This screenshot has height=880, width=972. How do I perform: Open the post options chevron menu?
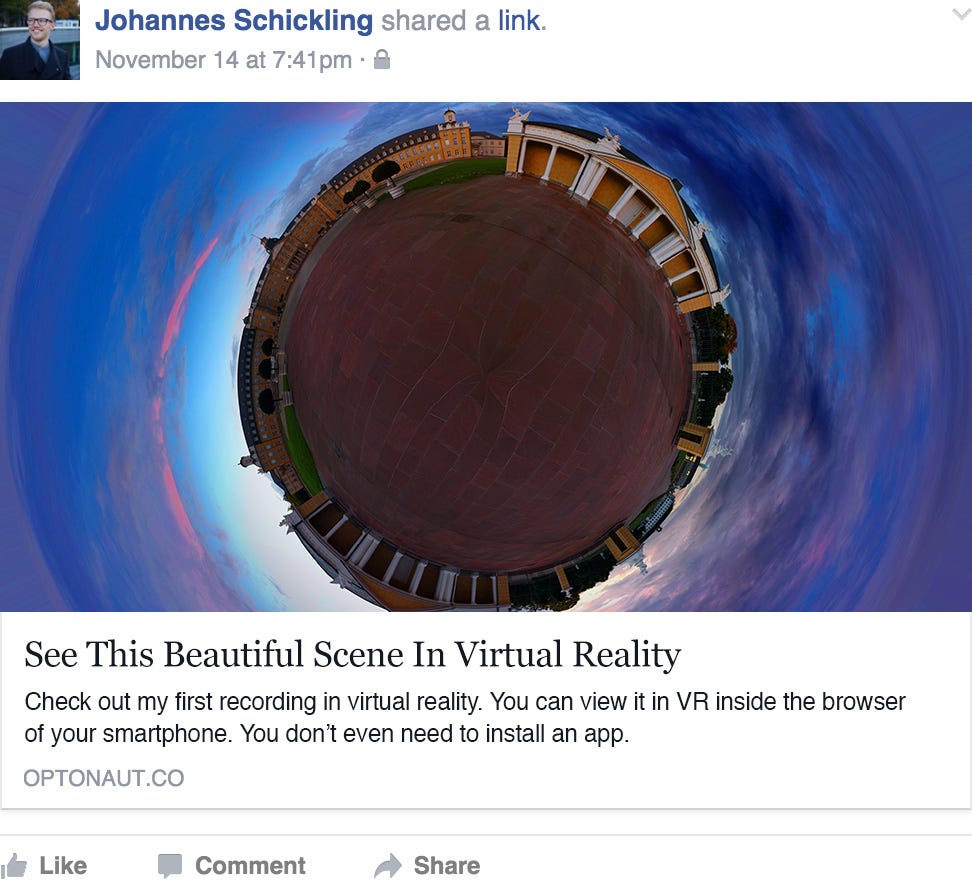[961, 14]
